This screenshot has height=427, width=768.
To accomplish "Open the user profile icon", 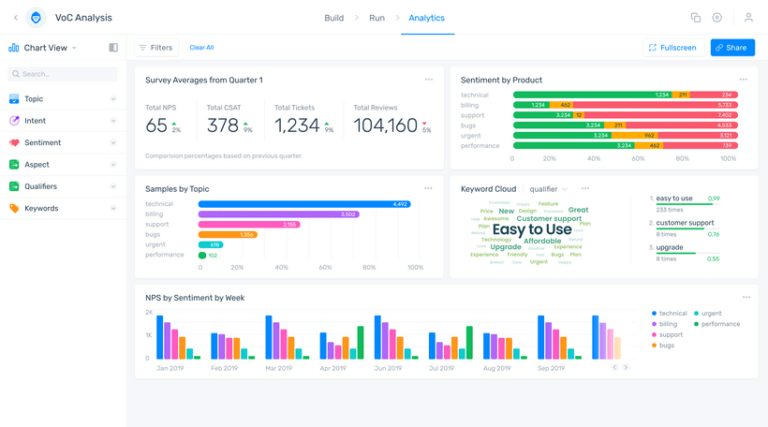I will [x=748, y=18].
